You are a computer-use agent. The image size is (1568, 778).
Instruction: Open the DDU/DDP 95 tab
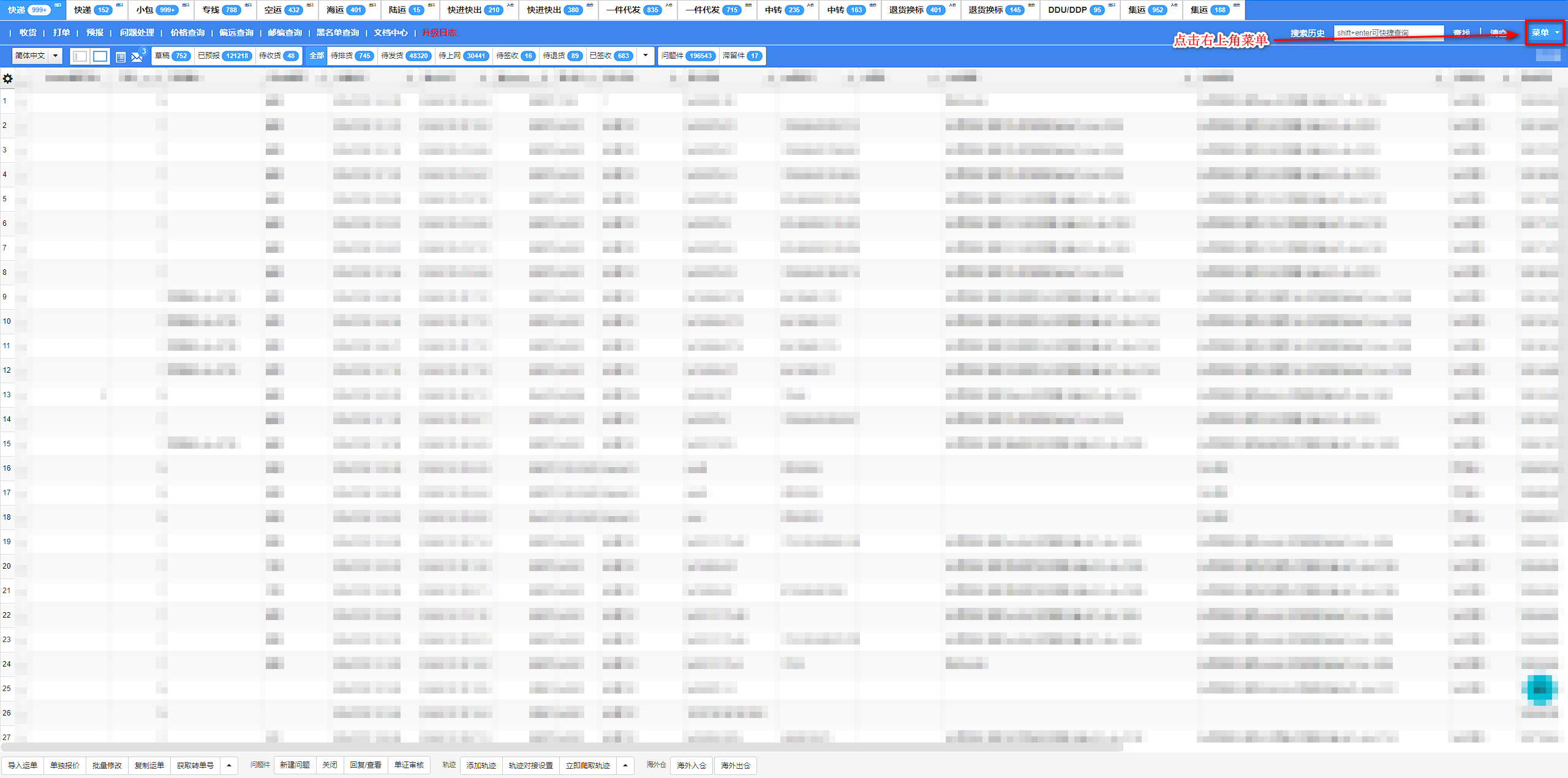click(1080, 10)
